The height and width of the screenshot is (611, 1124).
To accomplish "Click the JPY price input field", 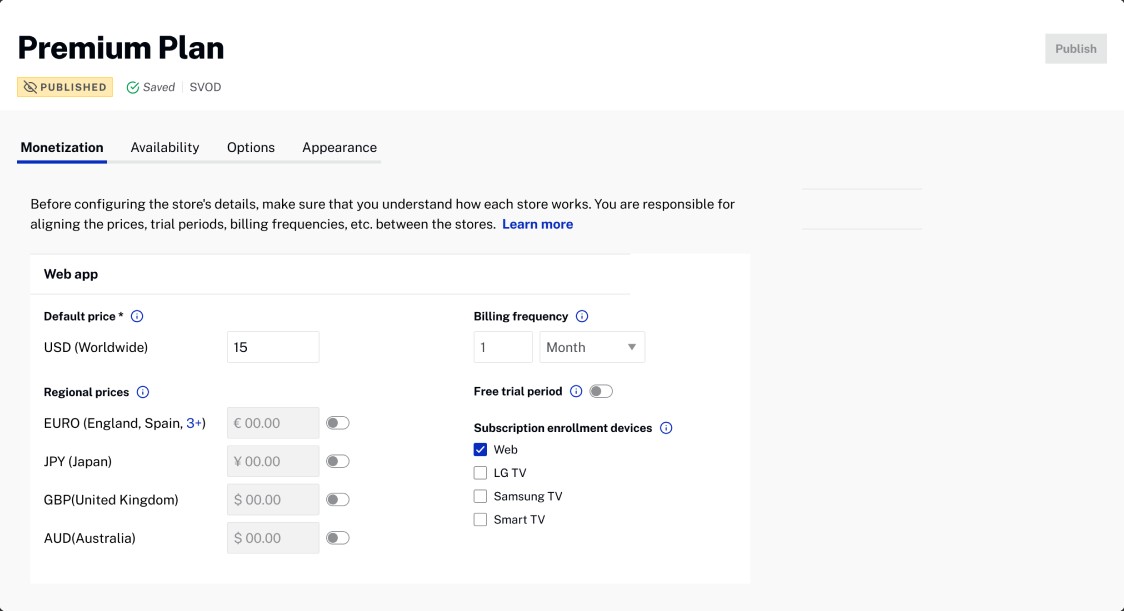I will 273,461.
